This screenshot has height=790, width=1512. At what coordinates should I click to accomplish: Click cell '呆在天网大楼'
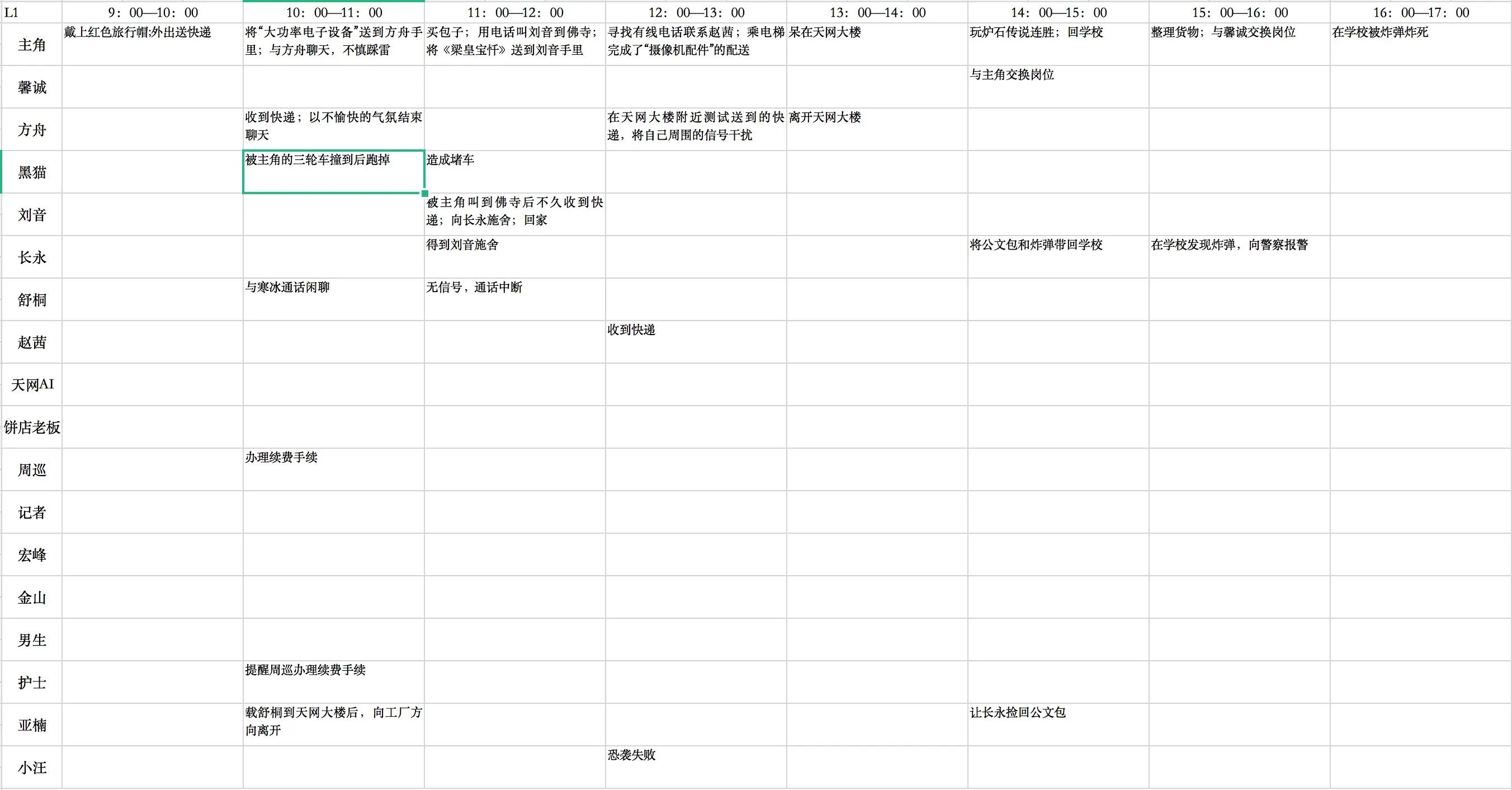click(x=877, y=45)
